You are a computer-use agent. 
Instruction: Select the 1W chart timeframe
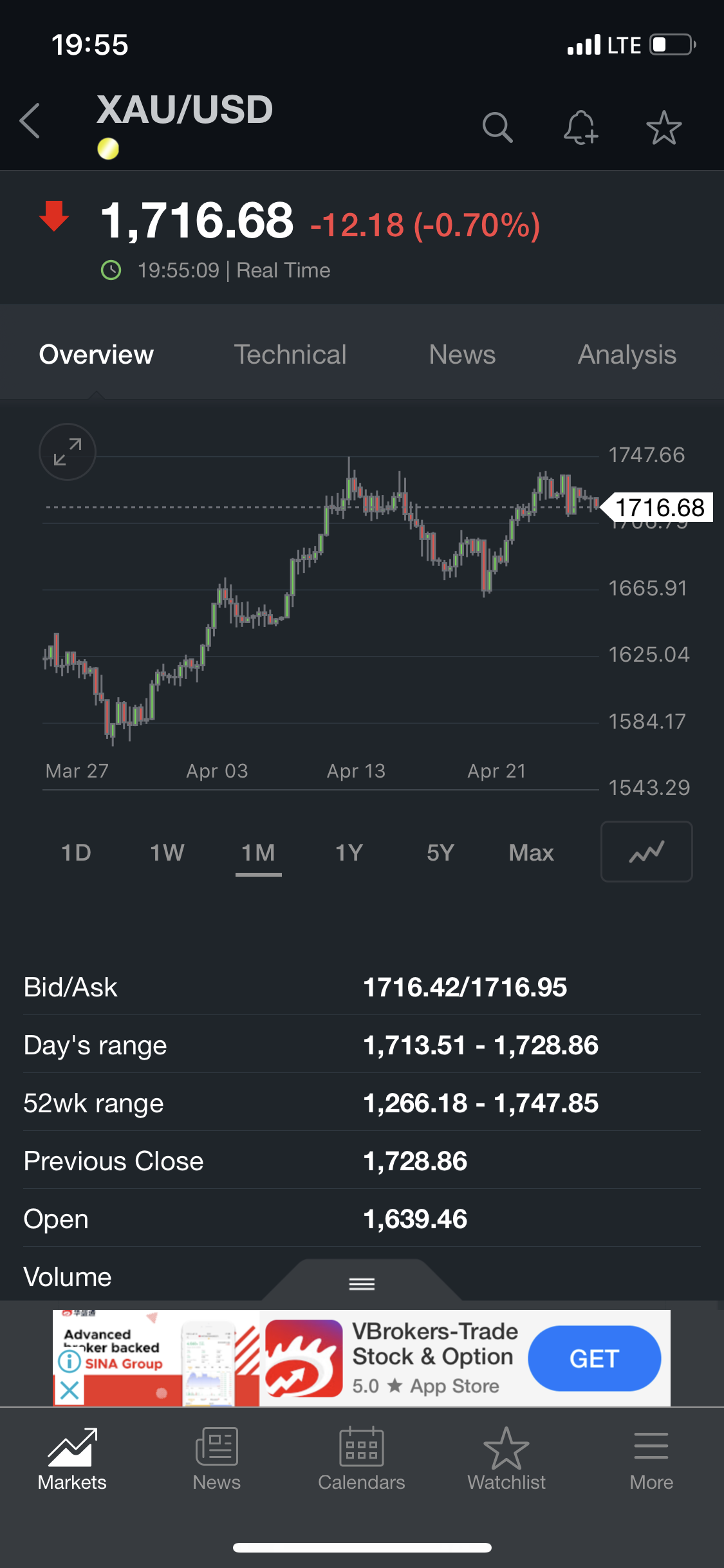click(167, 853)
